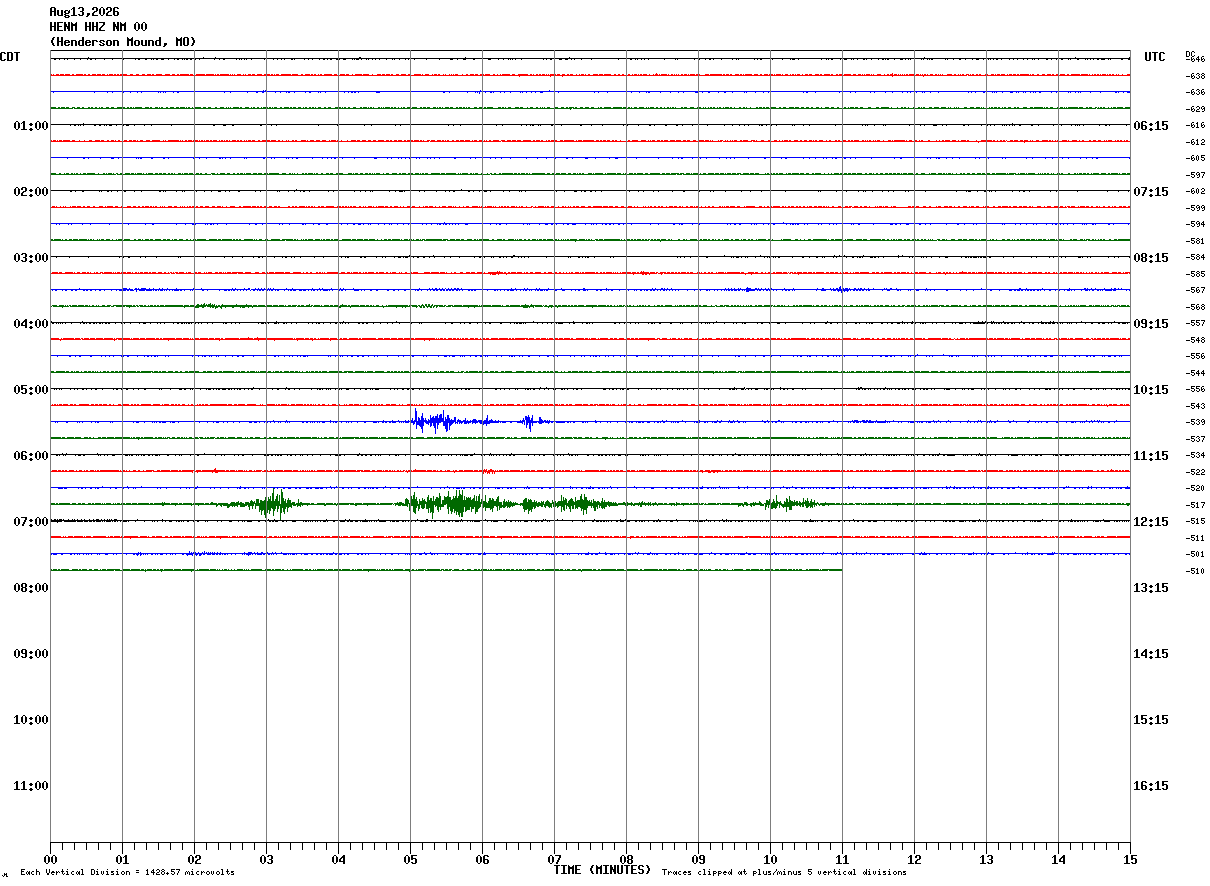
Task: Click the UTC timezone header
Action: pos(1155,57)
